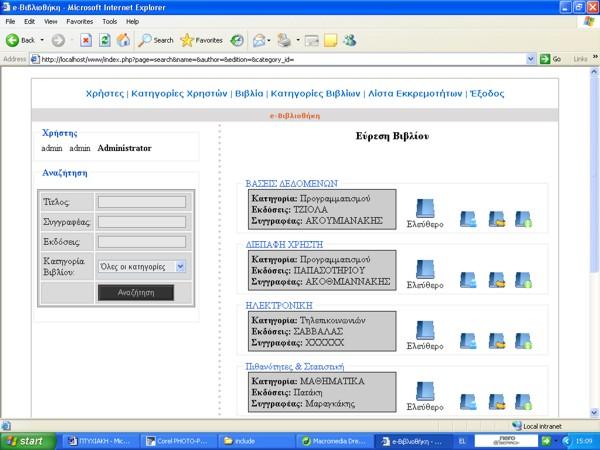Image resolution: width=600 pixels, height=450 pixels.
Task: Open the Mail button dropdown arrow
Action: 269,40
